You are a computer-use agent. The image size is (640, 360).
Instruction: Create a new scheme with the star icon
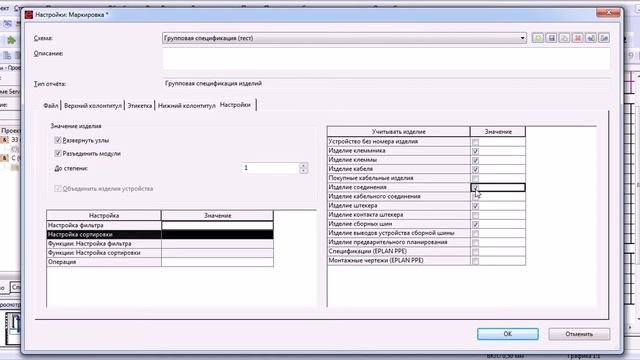(538, 38)
